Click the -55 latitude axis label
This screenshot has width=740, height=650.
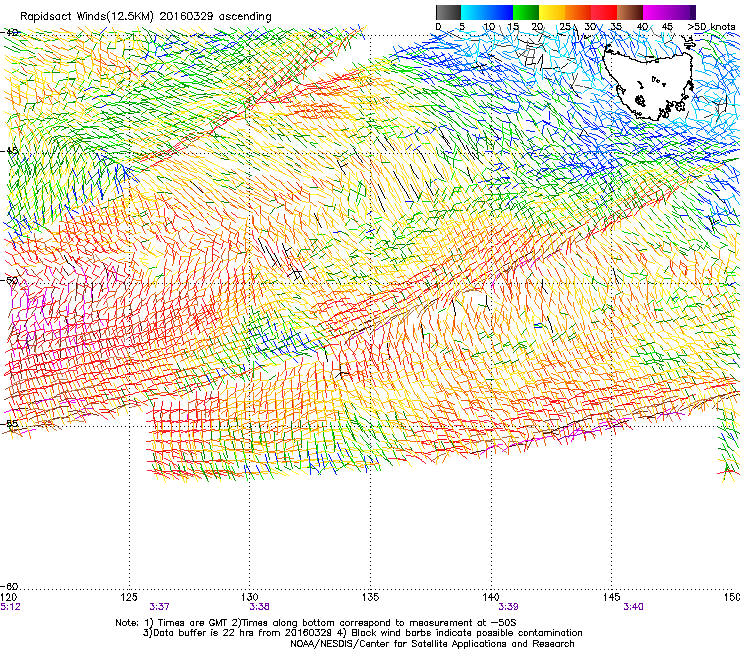point(9,423)
